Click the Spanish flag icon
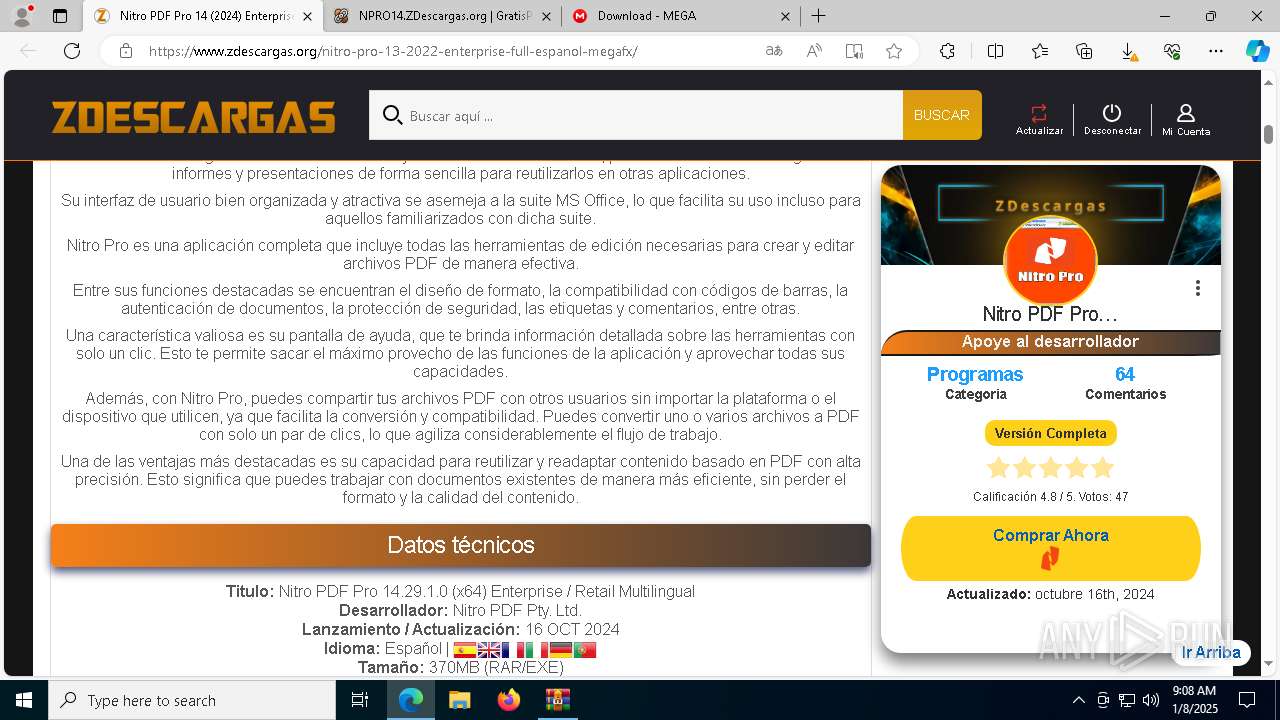This screenshot has height=720, width=1280. 465,649
